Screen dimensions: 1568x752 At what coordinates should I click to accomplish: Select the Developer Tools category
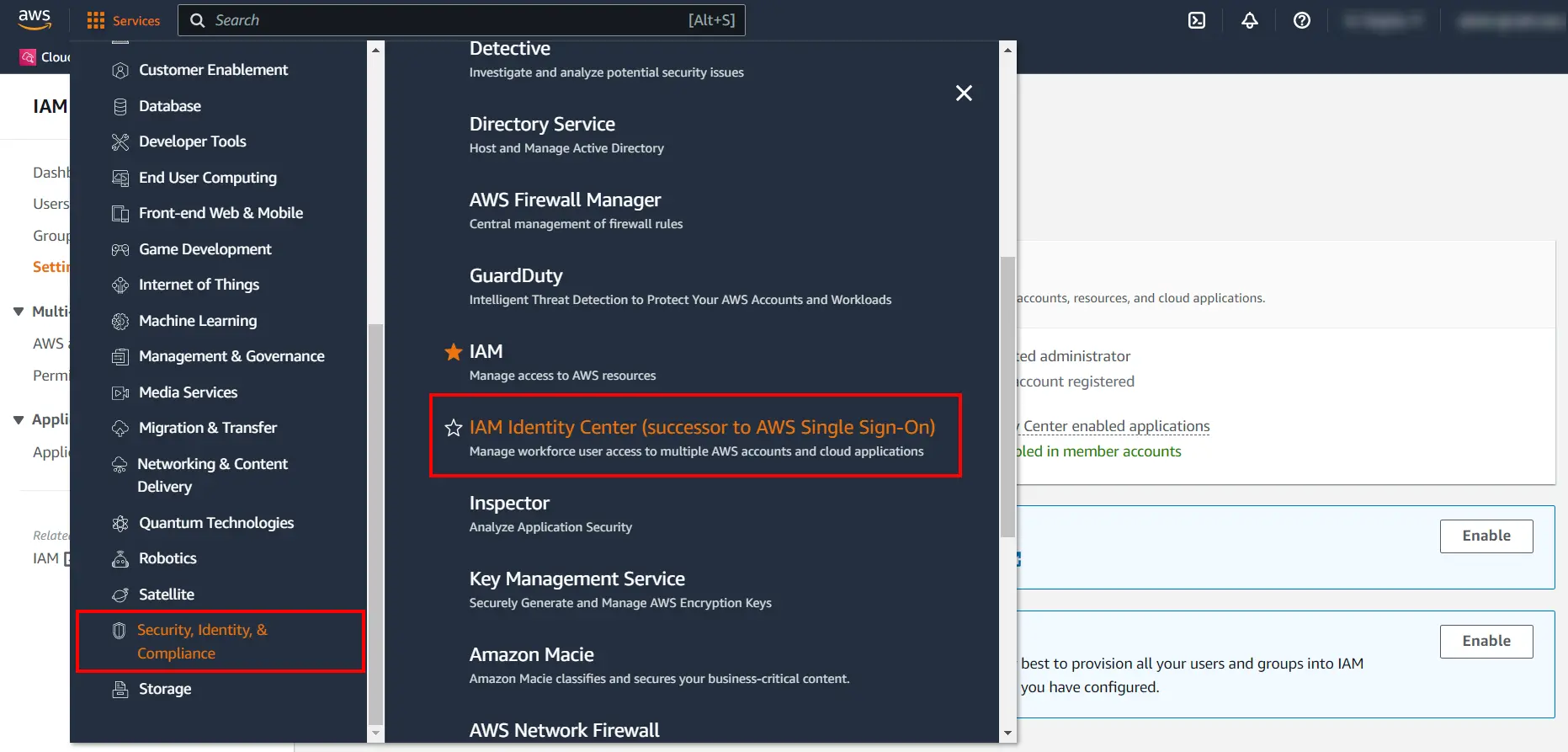click(x=193, y=141)
